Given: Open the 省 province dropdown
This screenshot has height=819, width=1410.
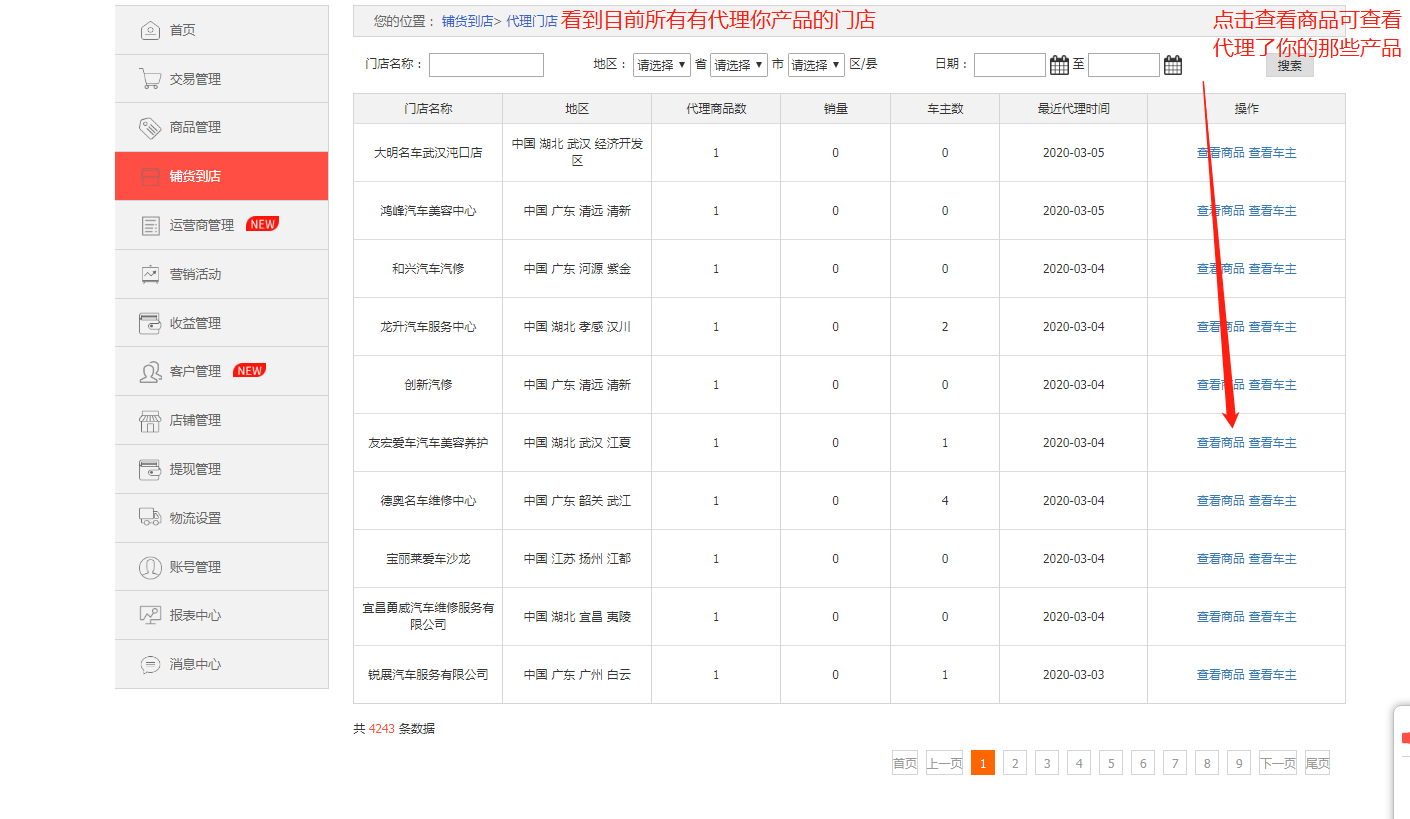Looking at the screenshot, I should 661,64.
